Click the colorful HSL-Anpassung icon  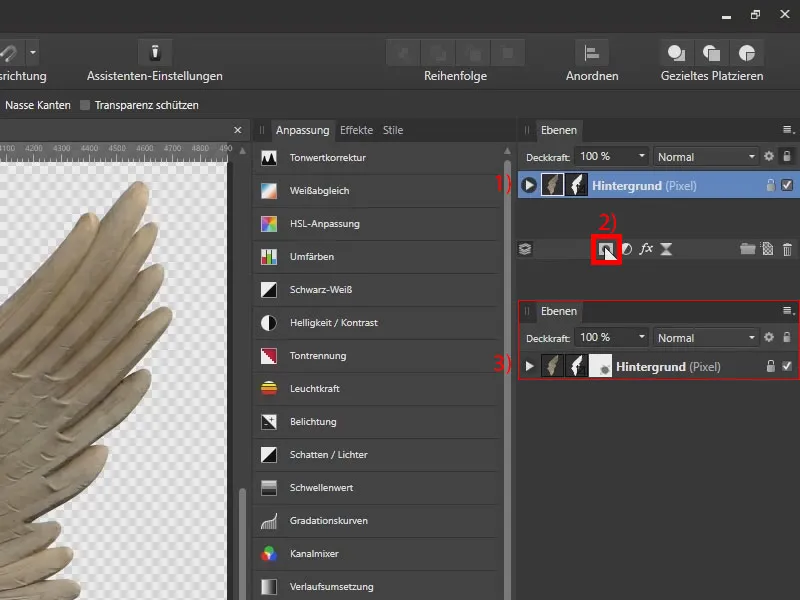click(269, 223)
